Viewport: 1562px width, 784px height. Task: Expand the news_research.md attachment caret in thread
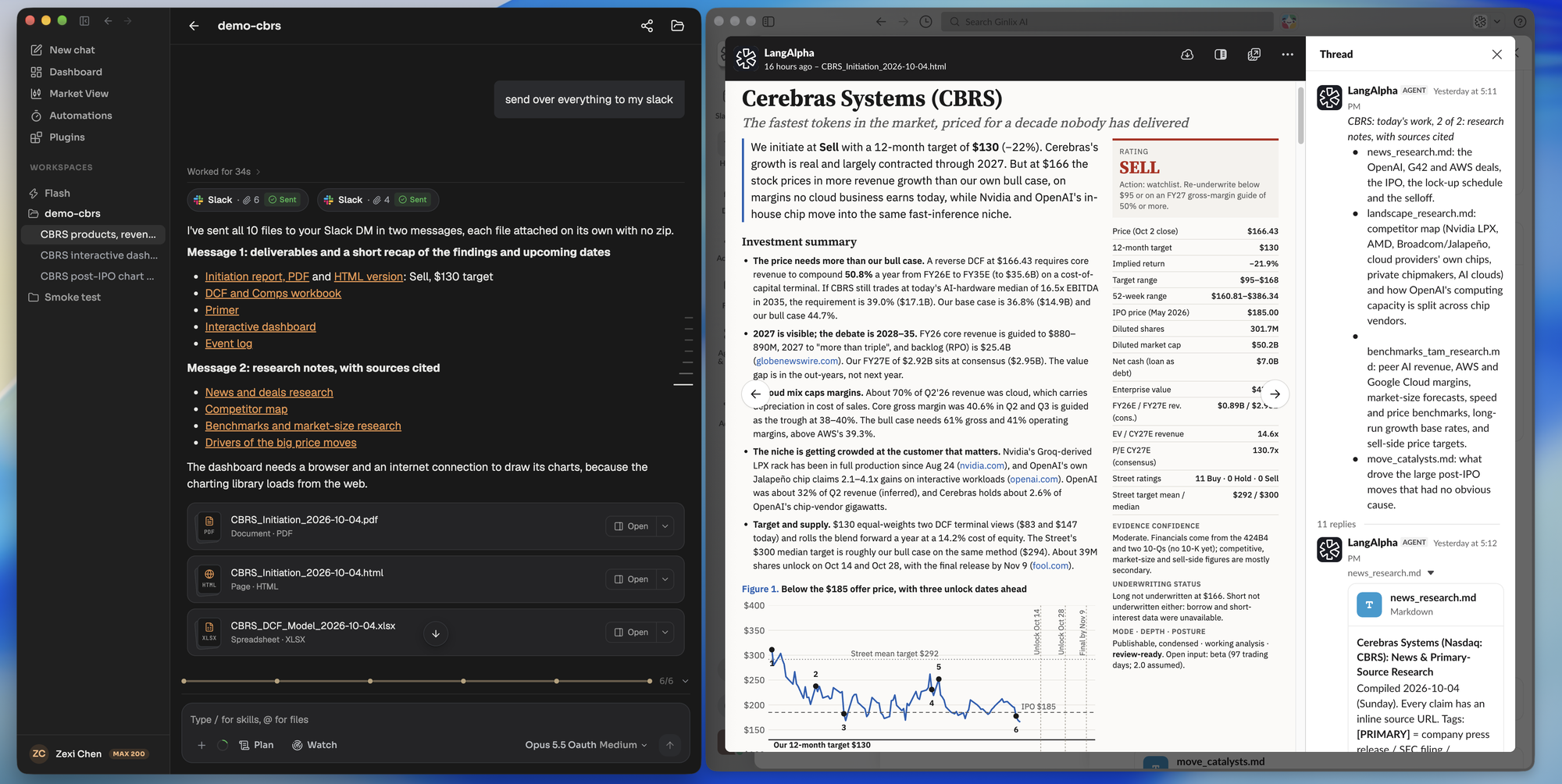click(1431, 573)
